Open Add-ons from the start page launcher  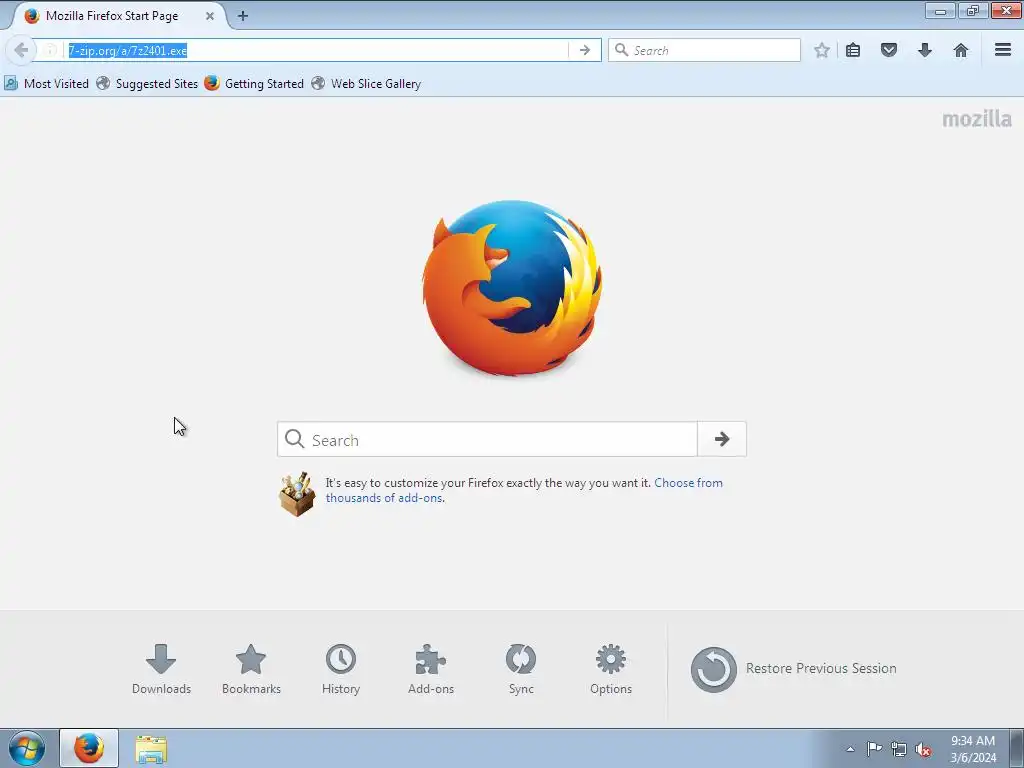(x=431, y=669)
